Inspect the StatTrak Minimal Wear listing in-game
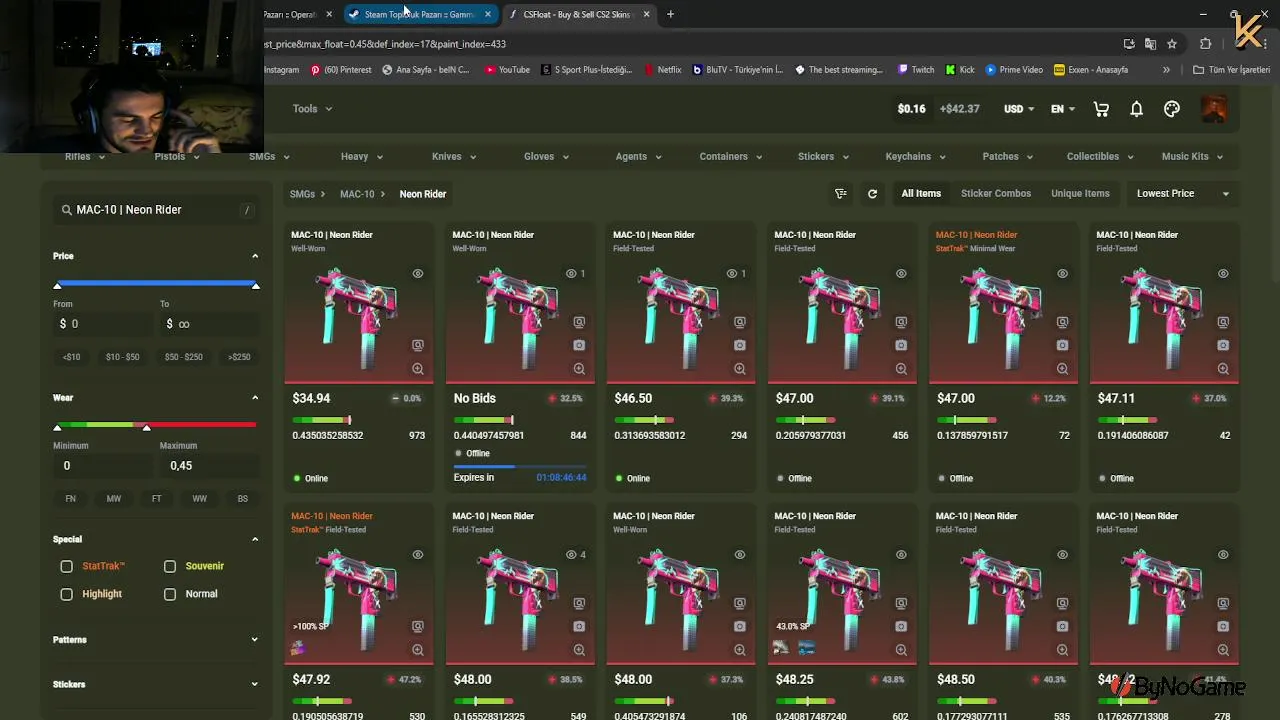 pos(1062,322)
